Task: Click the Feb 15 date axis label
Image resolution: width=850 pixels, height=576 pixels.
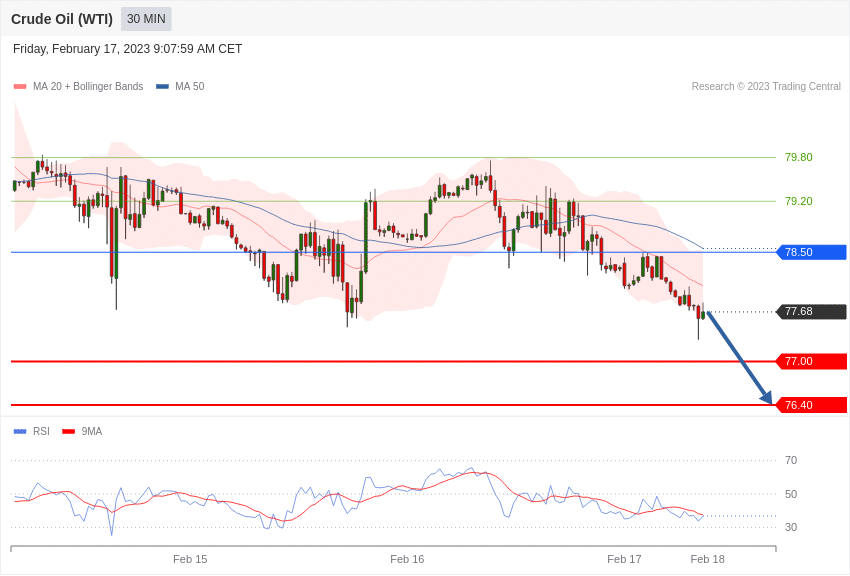Action: point(190,559)
